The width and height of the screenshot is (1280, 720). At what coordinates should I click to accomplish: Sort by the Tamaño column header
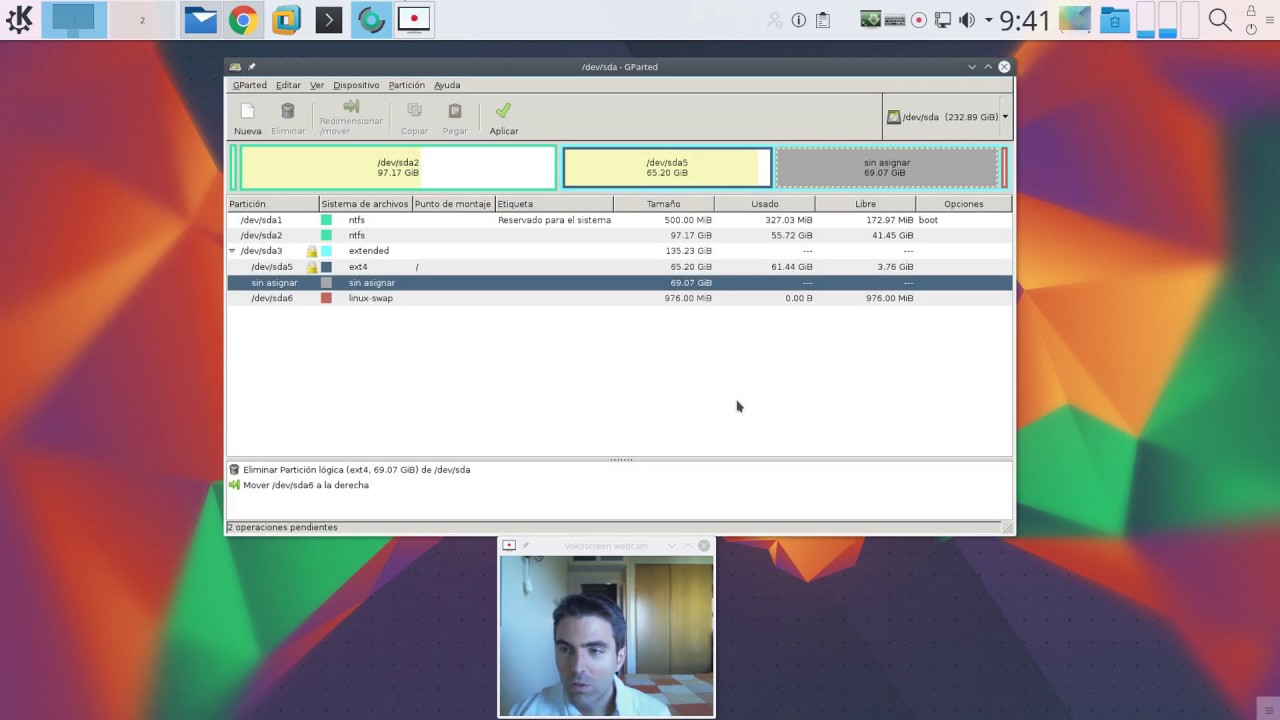click(663, 204)
